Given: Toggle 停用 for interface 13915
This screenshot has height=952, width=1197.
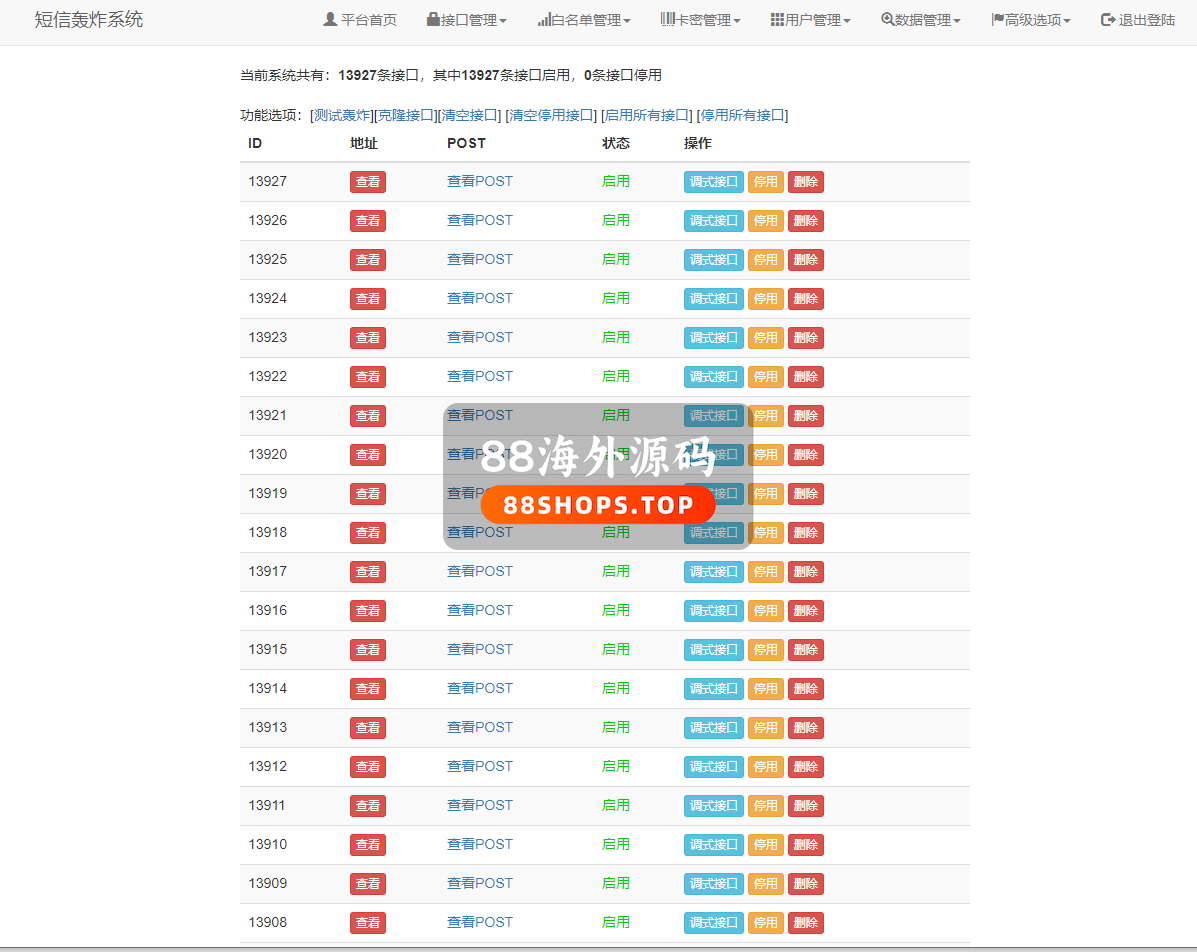Looking at the screenshot, I should click(x=765, y=650).
